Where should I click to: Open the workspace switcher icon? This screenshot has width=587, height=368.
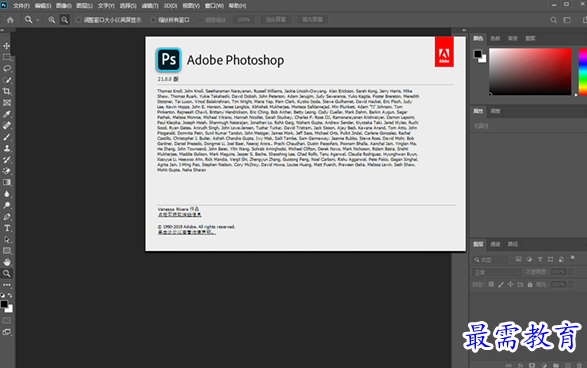567,20
